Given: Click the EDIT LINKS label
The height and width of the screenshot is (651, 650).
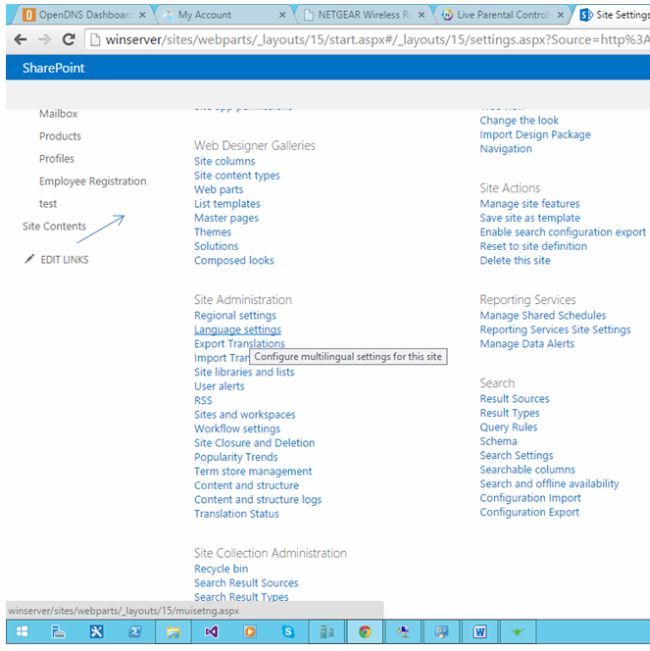Looking at the screenshot, I should [64, 259].
